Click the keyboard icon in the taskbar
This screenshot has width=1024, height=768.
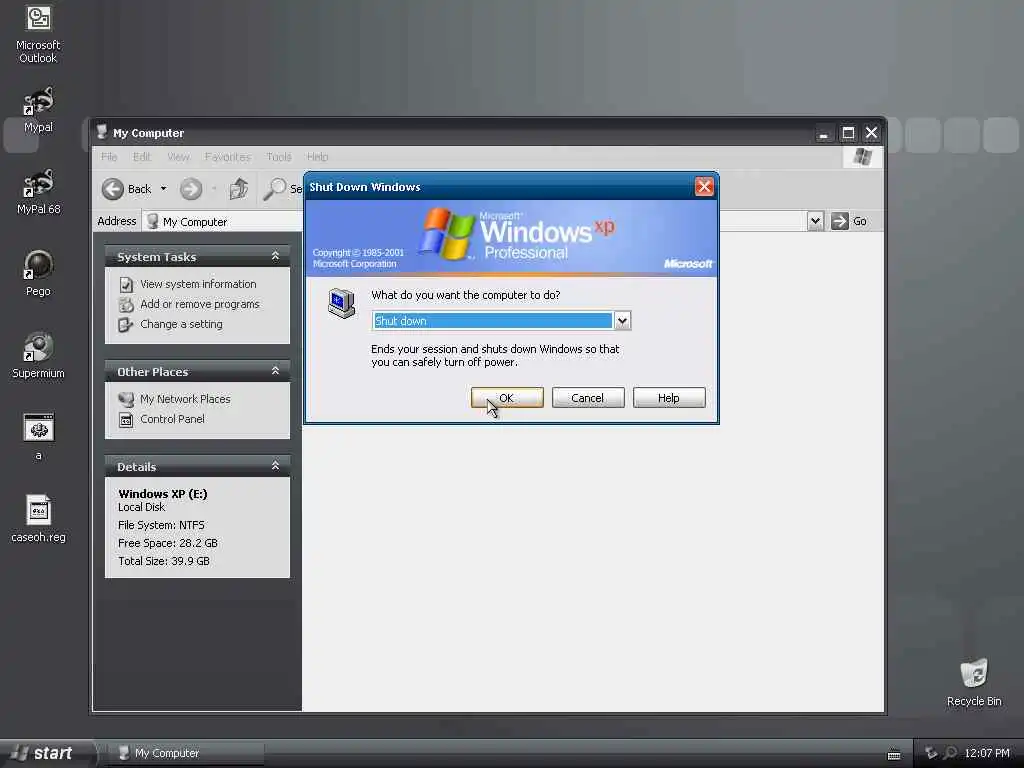[x=894, y=754]
